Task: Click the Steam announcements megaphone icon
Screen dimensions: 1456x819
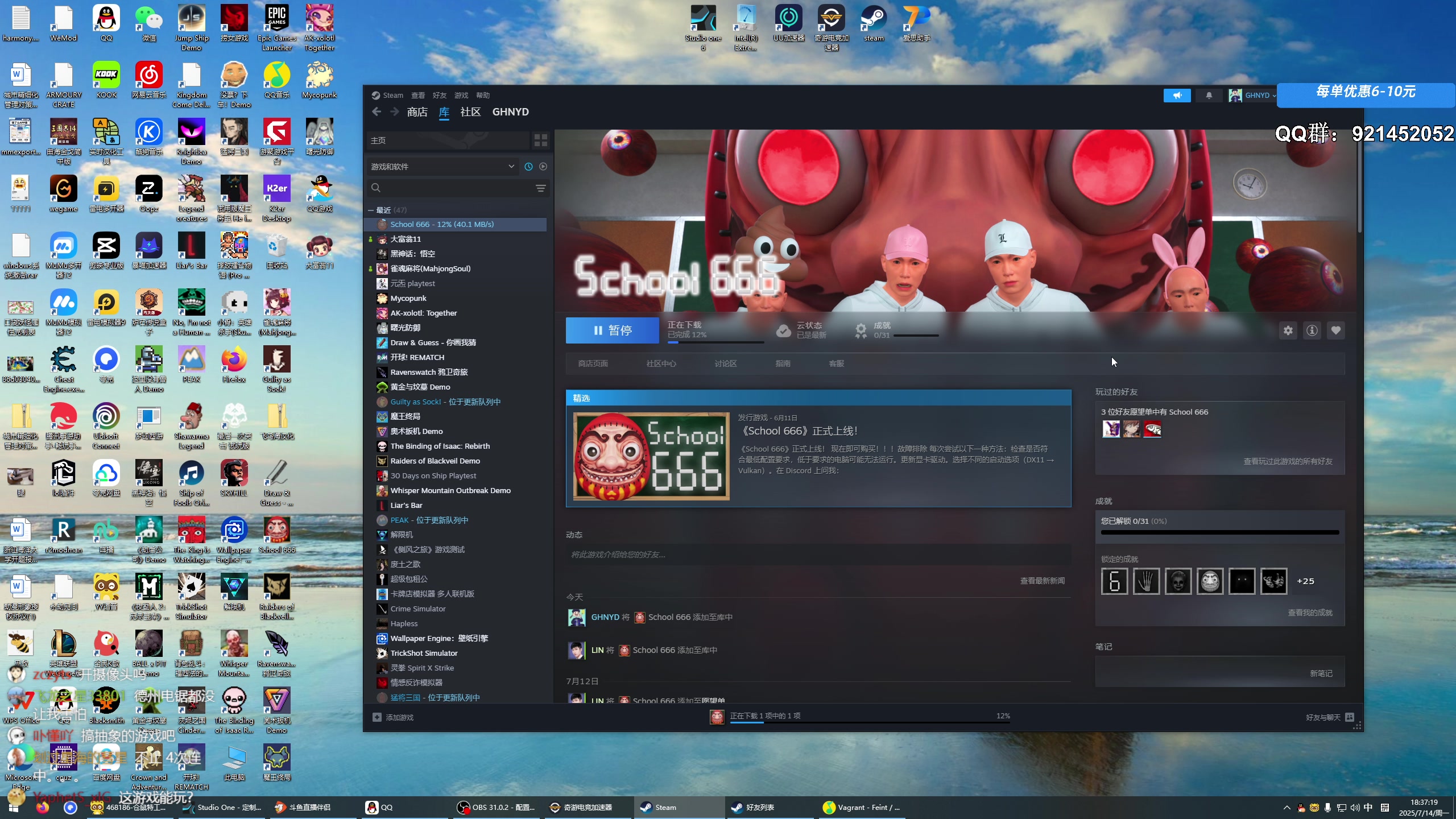Action: point(1177,96)
